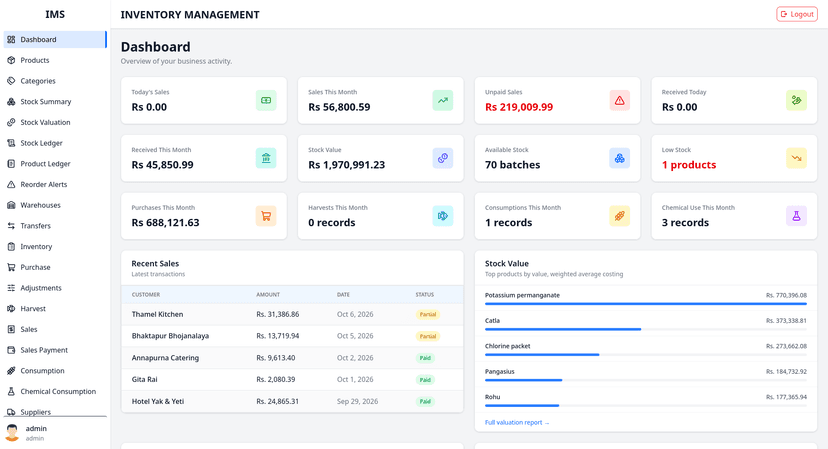Click the amount Rs. 9,613.40
The width and height of the screenshot is (828, 449).
(x=276, y=358)
